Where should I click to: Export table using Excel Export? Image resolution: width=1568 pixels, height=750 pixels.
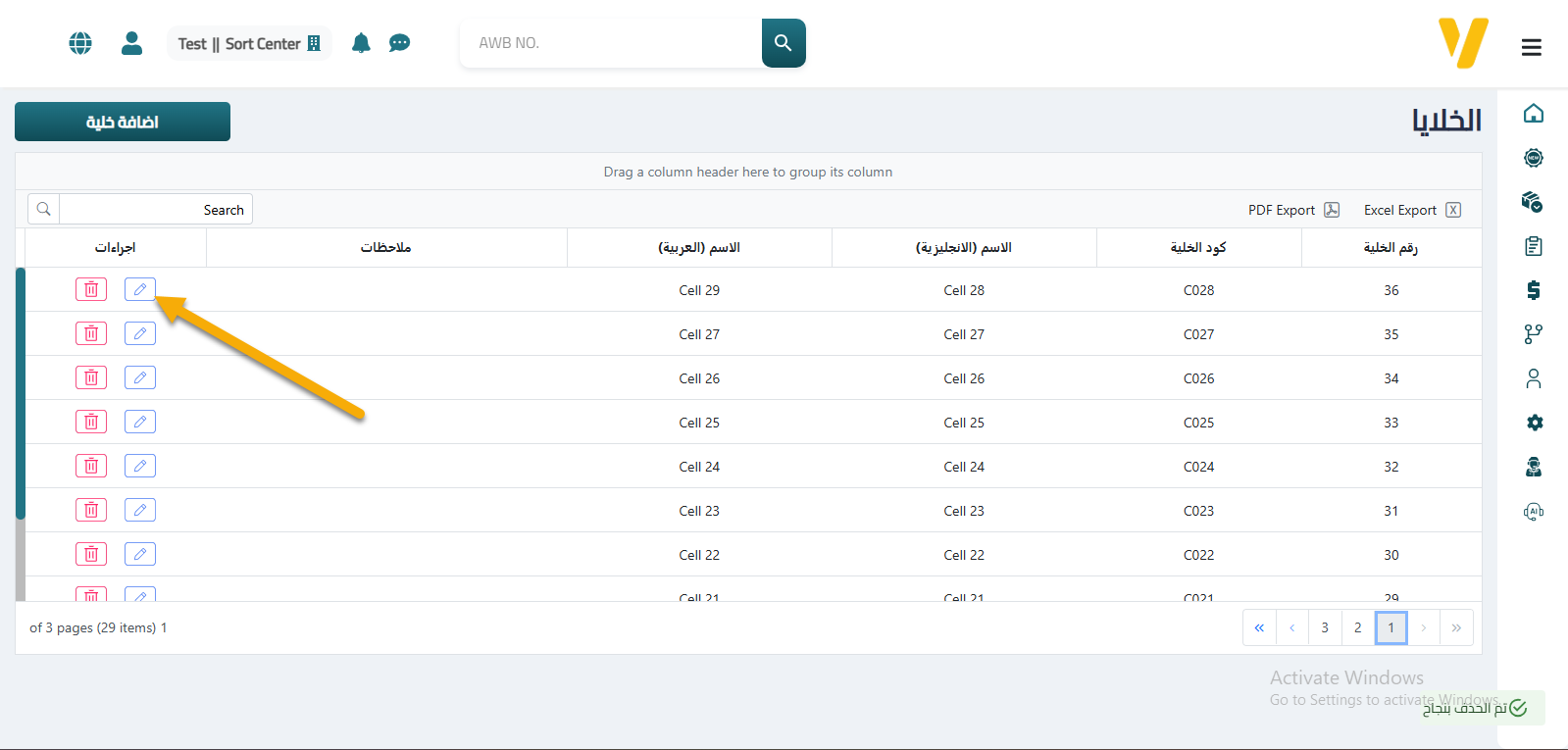pos(1411,210)
